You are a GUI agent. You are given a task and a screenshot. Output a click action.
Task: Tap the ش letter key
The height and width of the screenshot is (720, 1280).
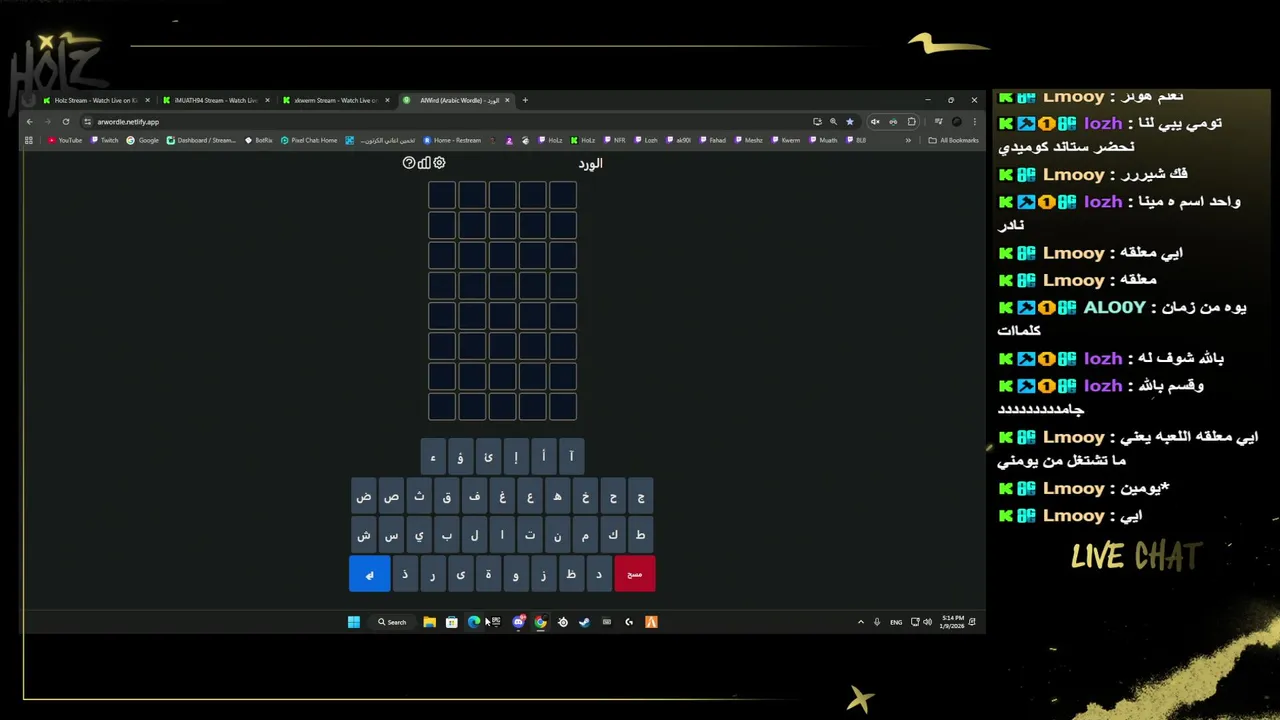pyautogui.click(x=364, y=535)
